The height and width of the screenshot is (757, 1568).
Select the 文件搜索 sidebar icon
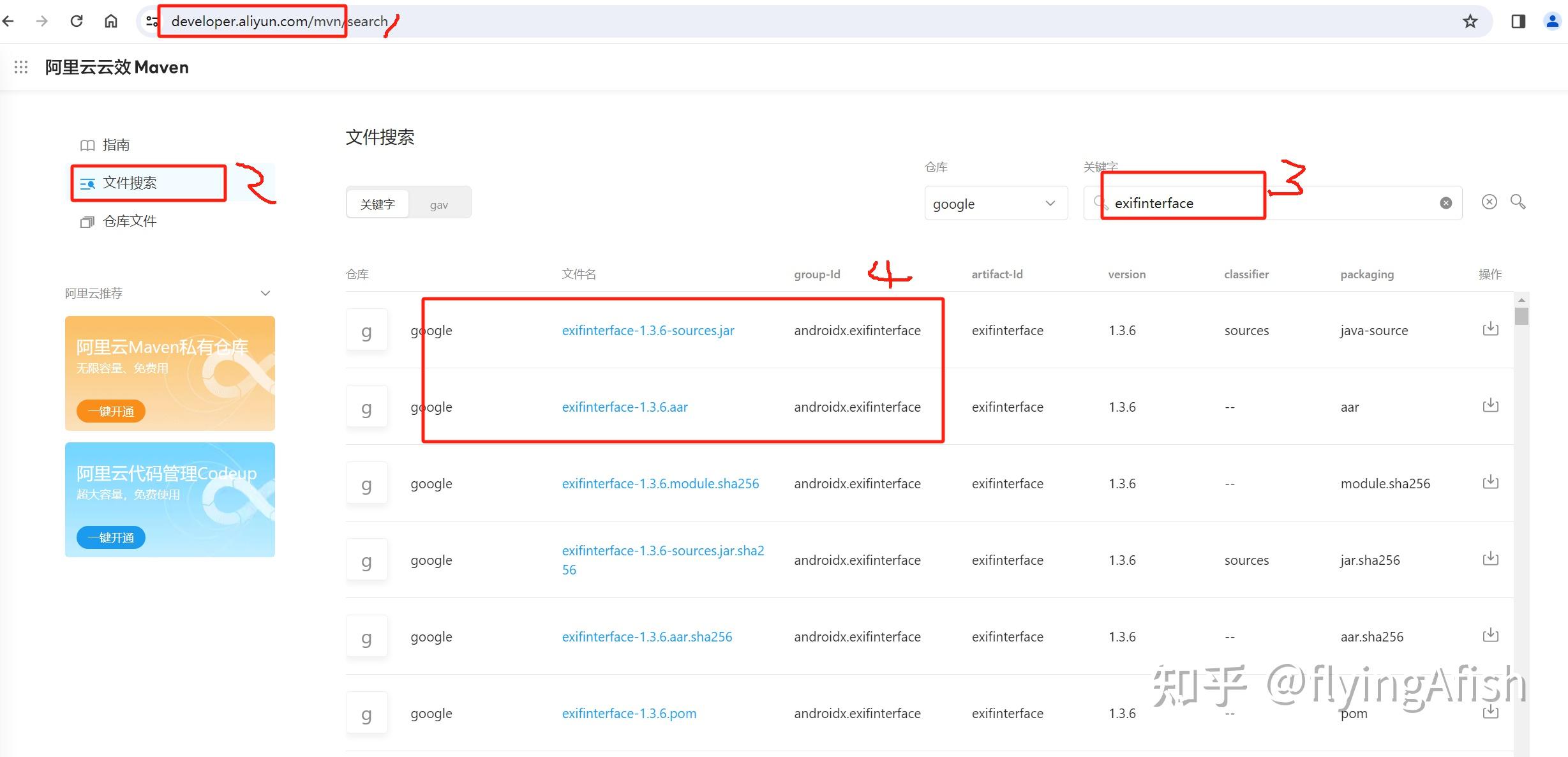(x=87, y=183)
